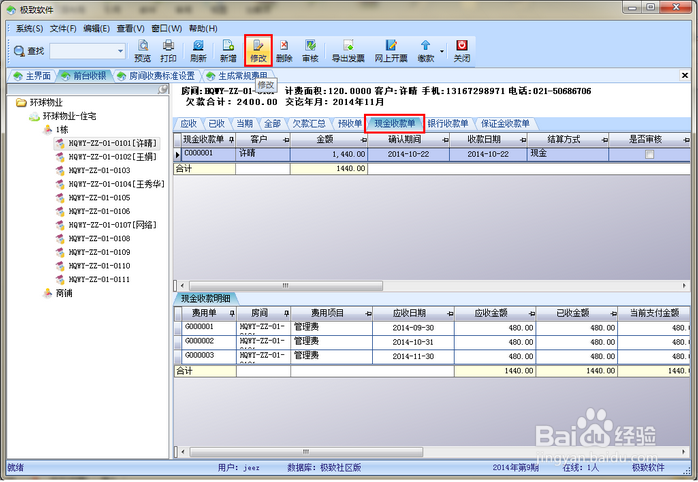This screenshot has width=698, height=482.
Task: Click the 审核 audit toolbar icon
Action: (x=310, y=51)
